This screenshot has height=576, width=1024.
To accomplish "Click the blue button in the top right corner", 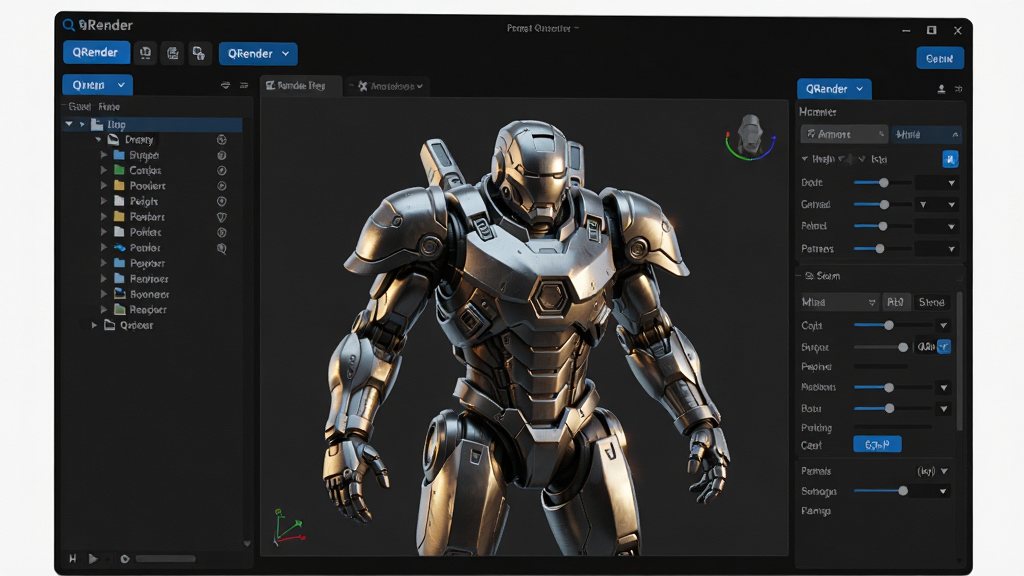I will tap(940, 58).
